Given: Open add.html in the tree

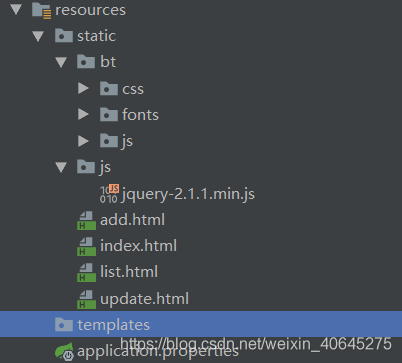Looking at the screenshot, I should (x=132, y=220).
